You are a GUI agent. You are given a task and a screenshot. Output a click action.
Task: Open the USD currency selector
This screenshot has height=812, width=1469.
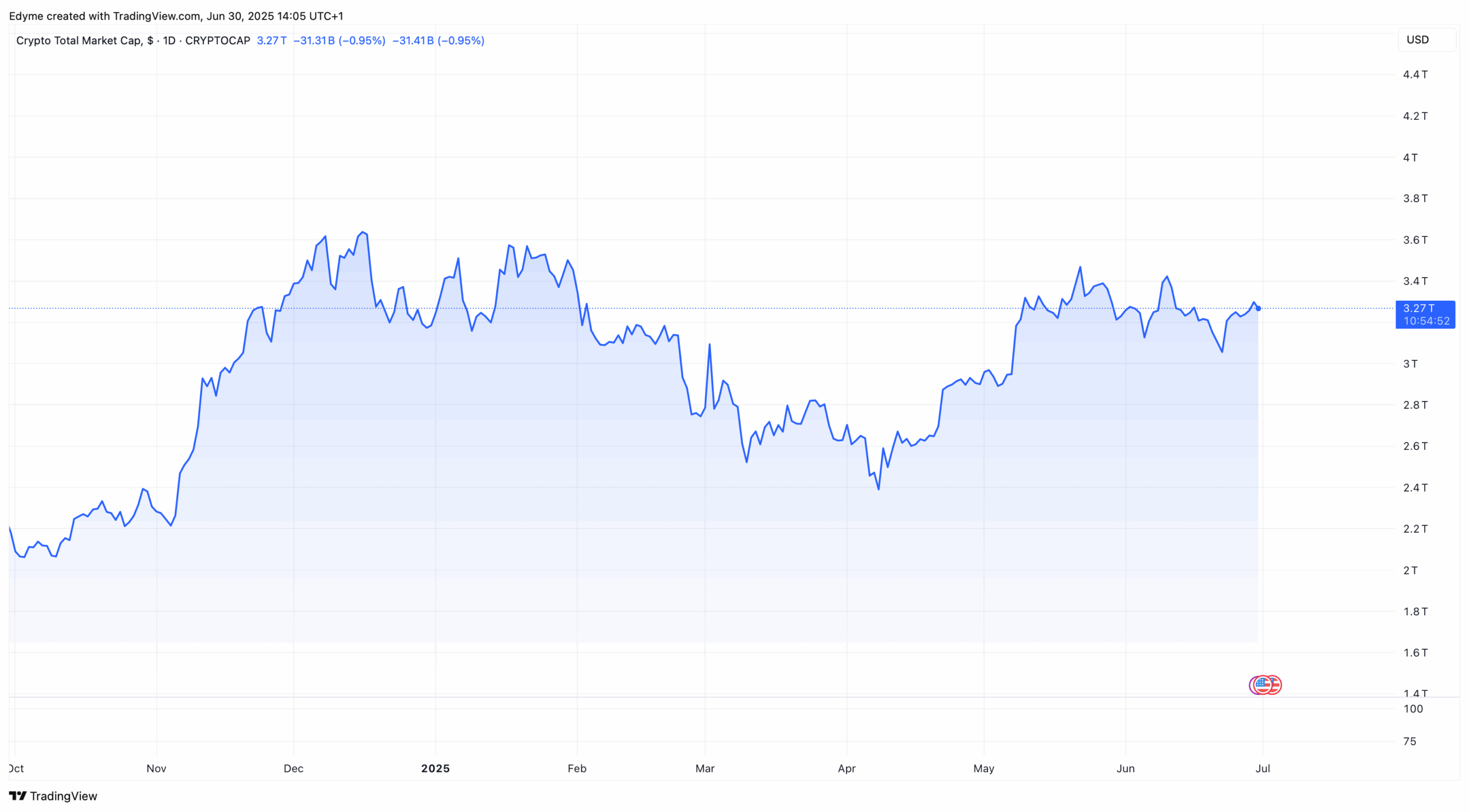[1427, 40]
